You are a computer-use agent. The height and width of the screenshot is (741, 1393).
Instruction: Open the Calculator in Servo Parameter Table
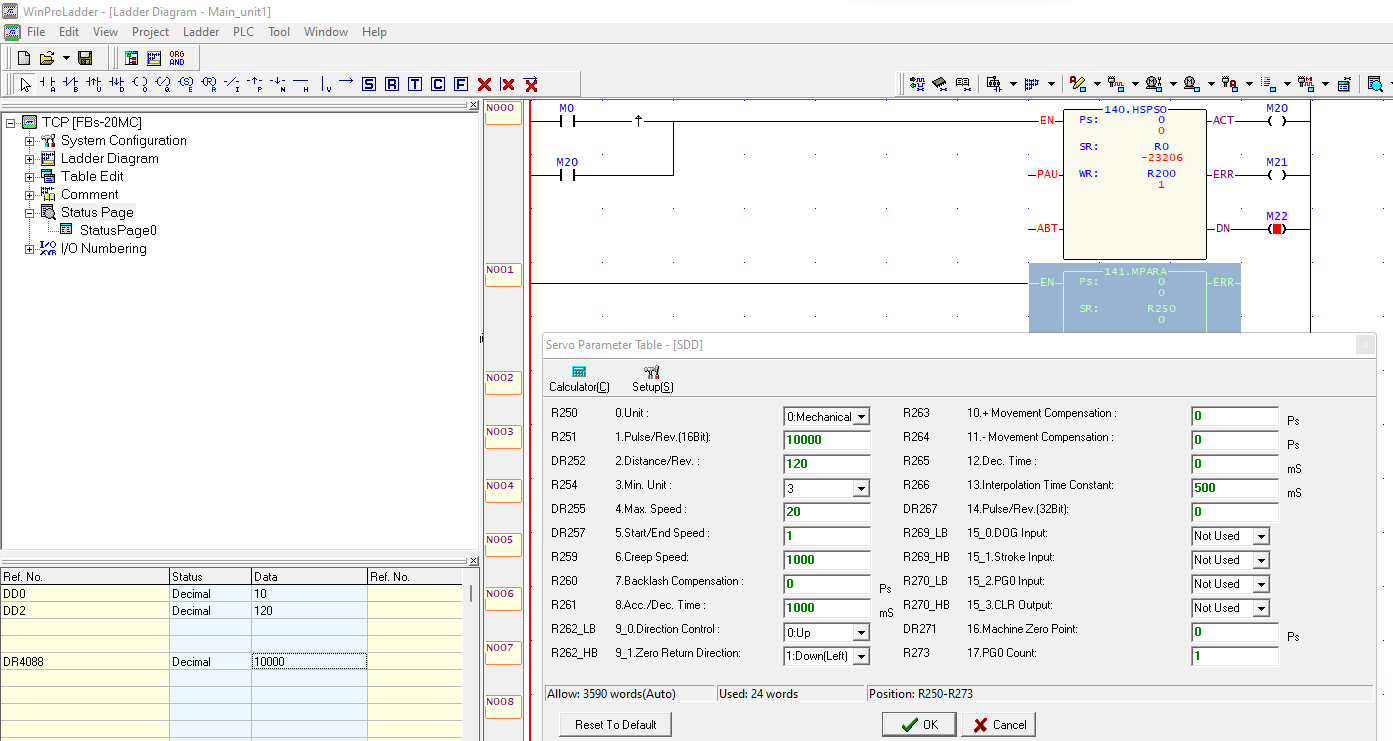click(579, 378)
